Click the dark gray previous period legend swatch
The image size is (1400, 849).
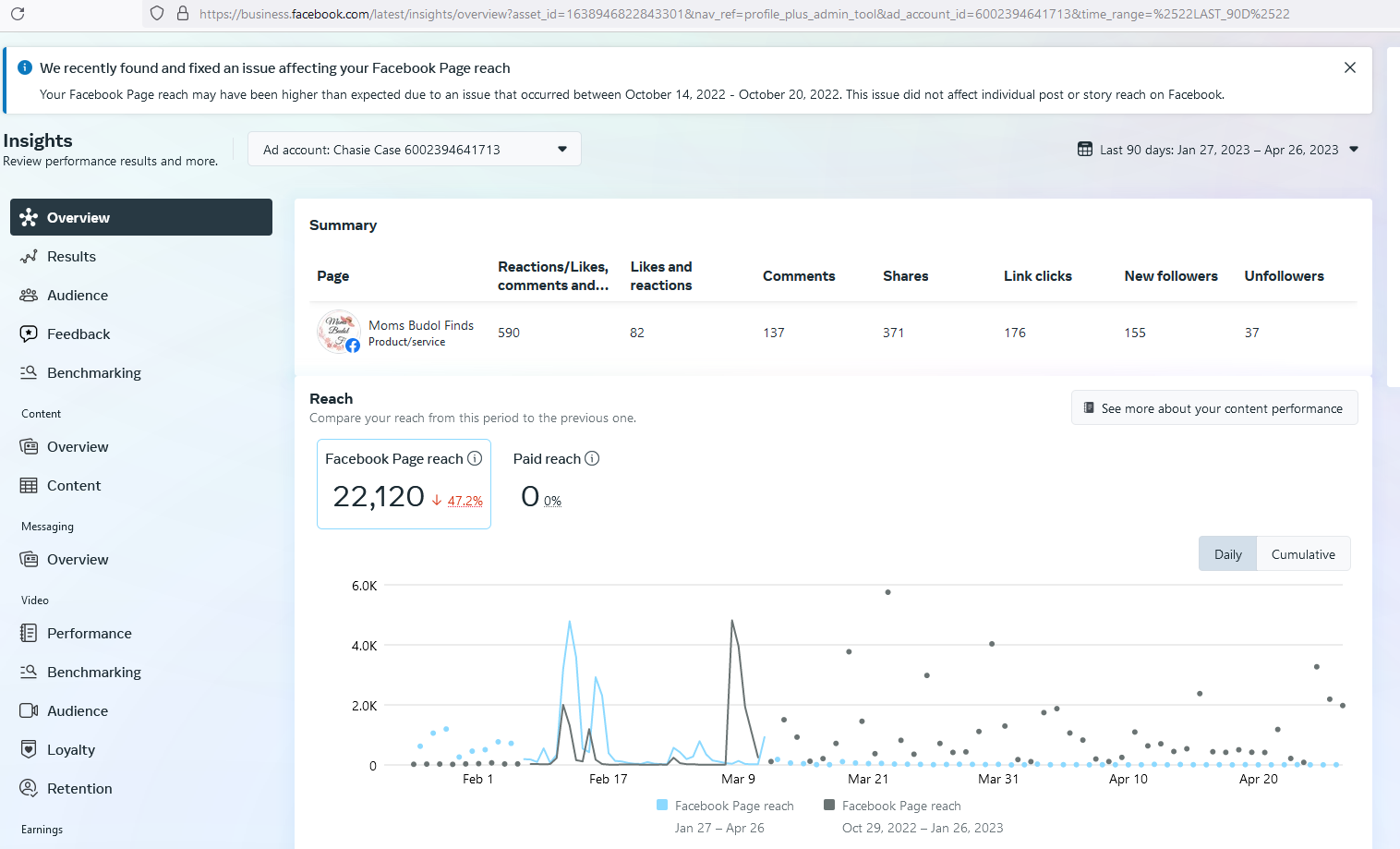click(829, 805)
